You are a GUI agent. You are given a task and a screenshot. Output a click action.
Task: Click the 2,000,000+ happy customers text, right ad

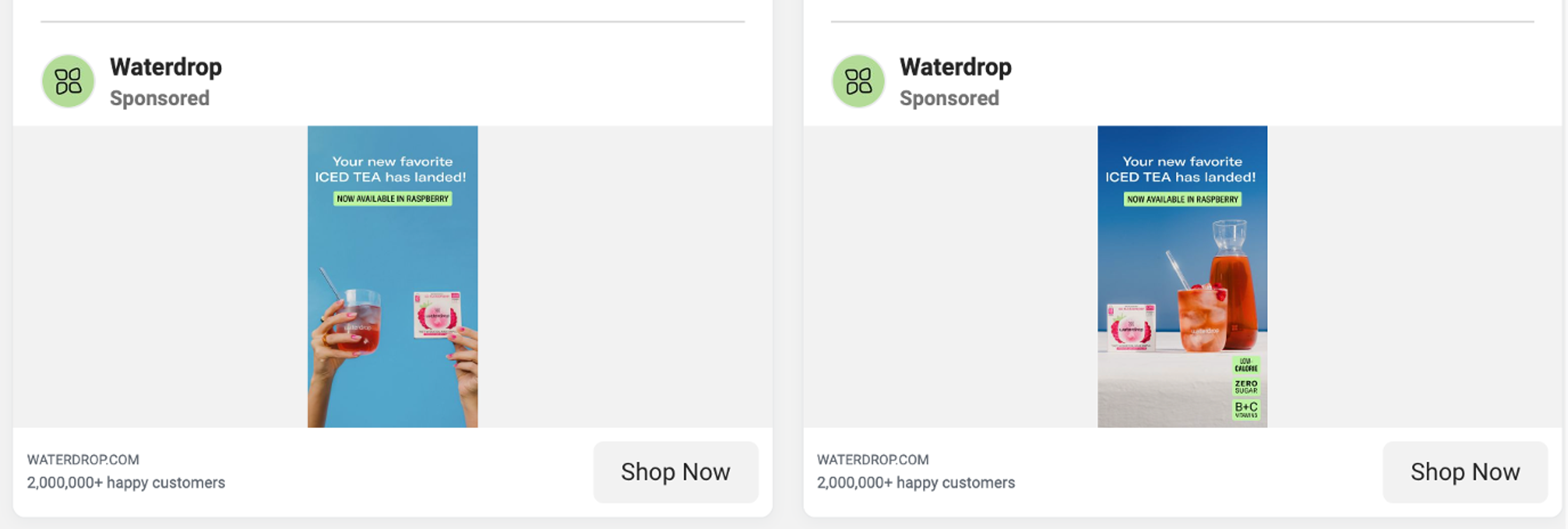(x=915, y=483)
